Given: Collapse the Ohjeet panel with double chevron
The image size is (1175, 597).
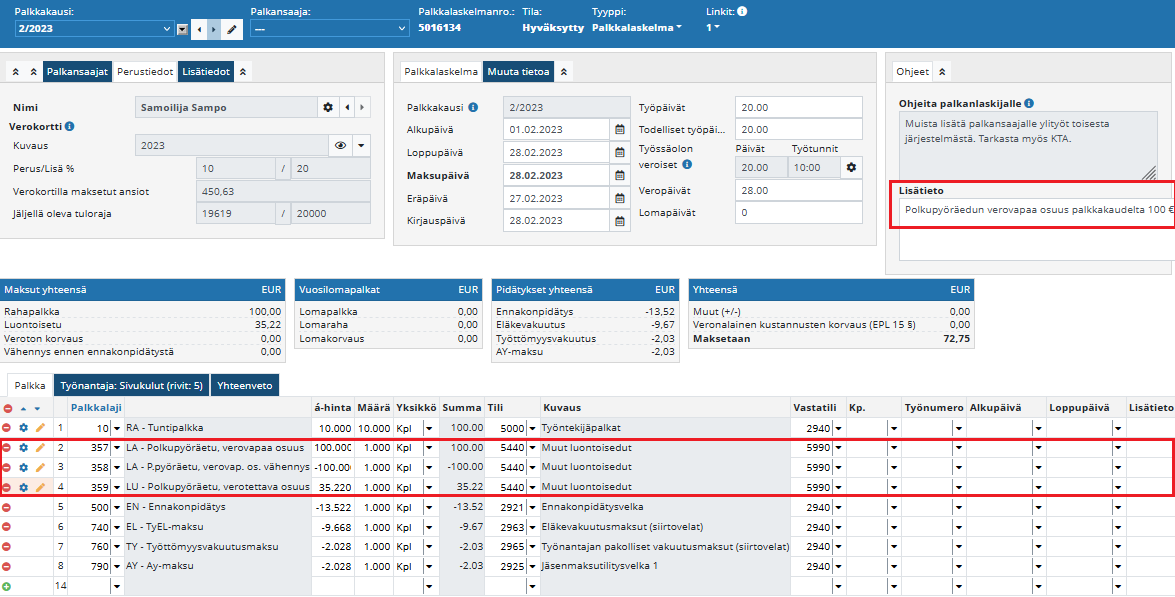Looking at the screenshot, I should coord(942,72).
